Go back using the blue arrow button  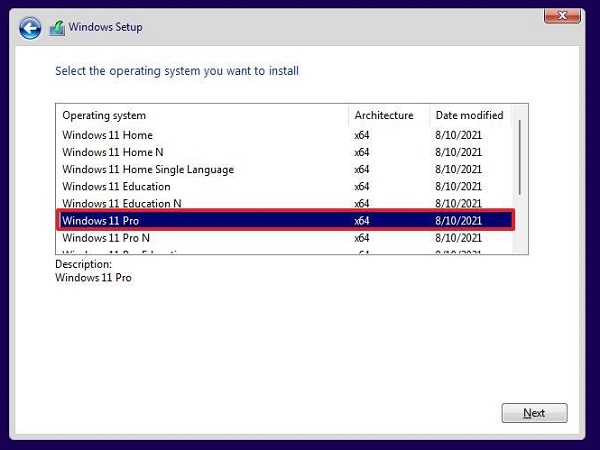30,28
